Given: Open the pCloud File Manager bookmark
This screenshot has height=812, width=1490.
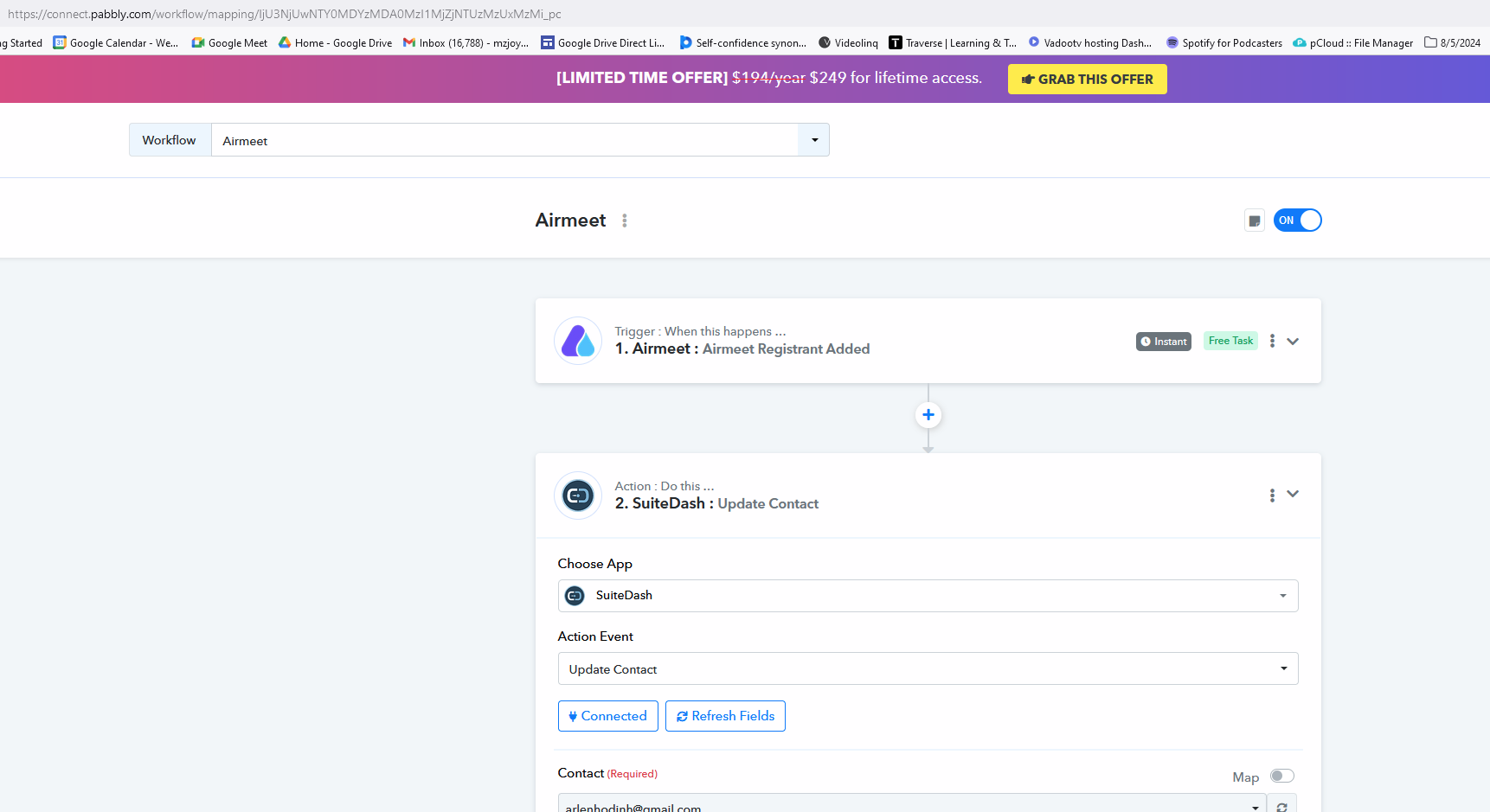Looking at the screenshot, I should point(1352,42).
